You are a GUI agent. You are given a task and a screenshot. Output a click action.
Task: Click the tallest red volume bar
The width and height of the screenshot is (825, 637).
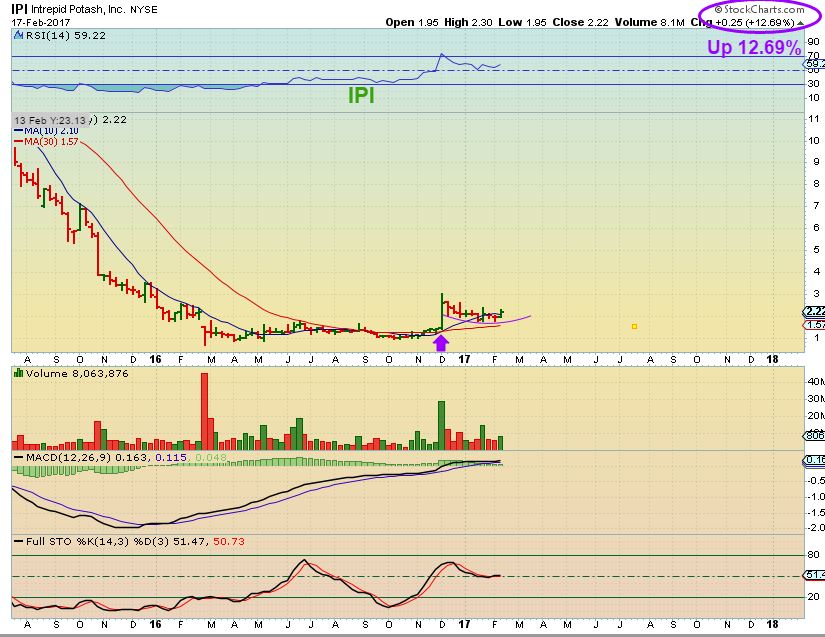click(x=205, y=411)
